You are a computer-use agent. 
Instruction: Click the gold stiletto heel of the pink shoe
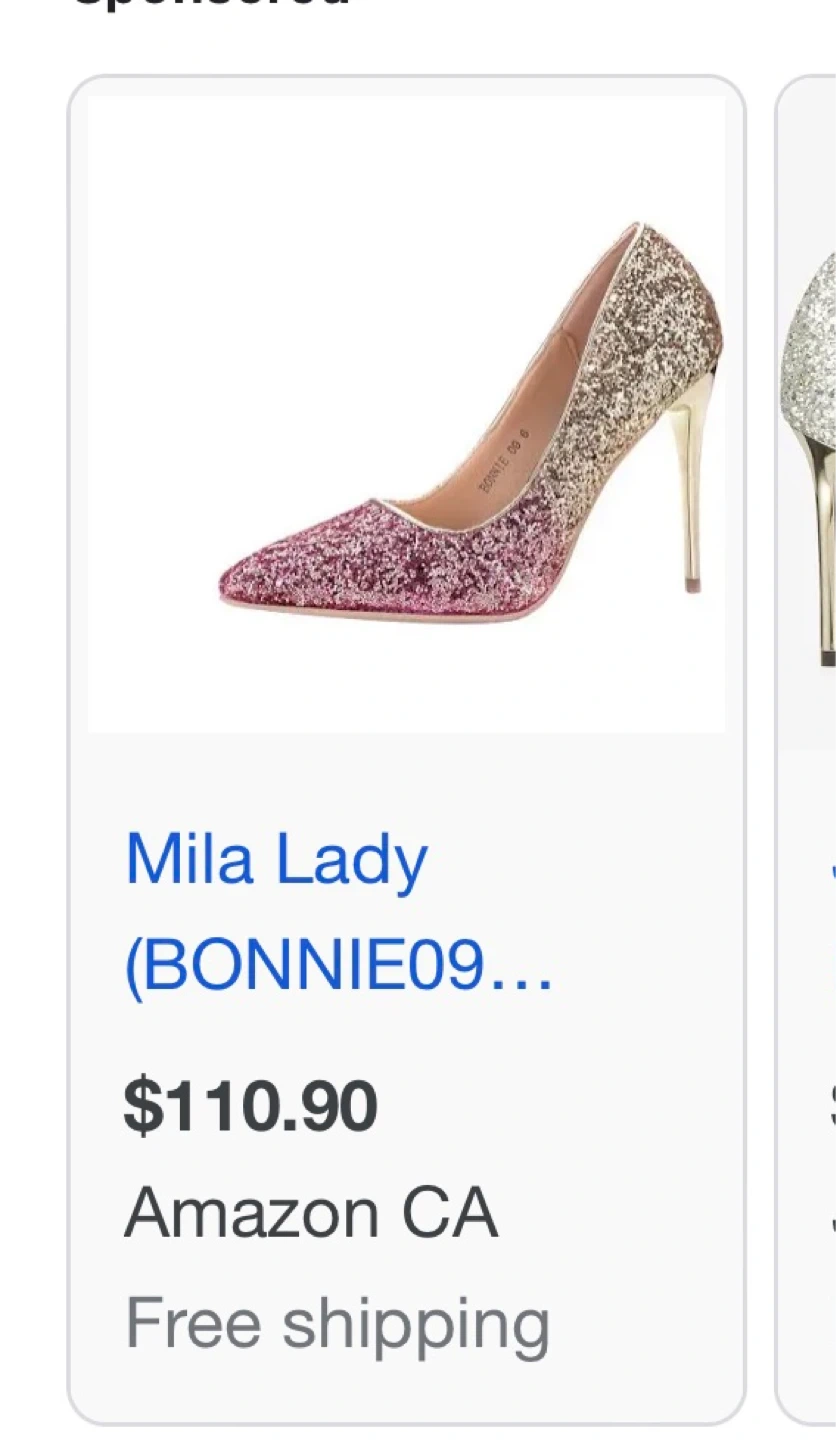pyautogui.click(x=687, y=500)
